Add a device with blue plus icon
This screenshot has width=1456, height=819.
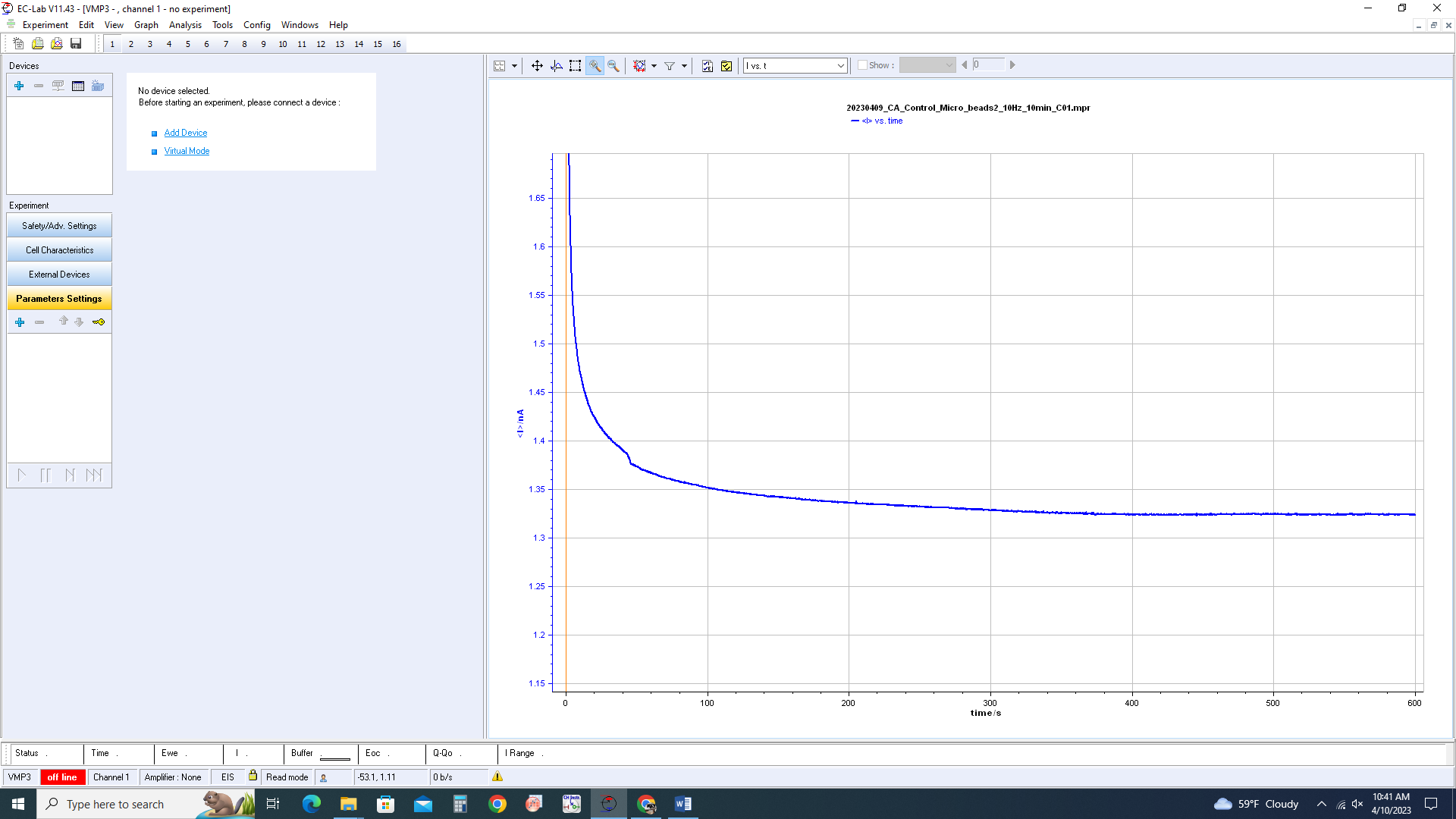(19, 86)
